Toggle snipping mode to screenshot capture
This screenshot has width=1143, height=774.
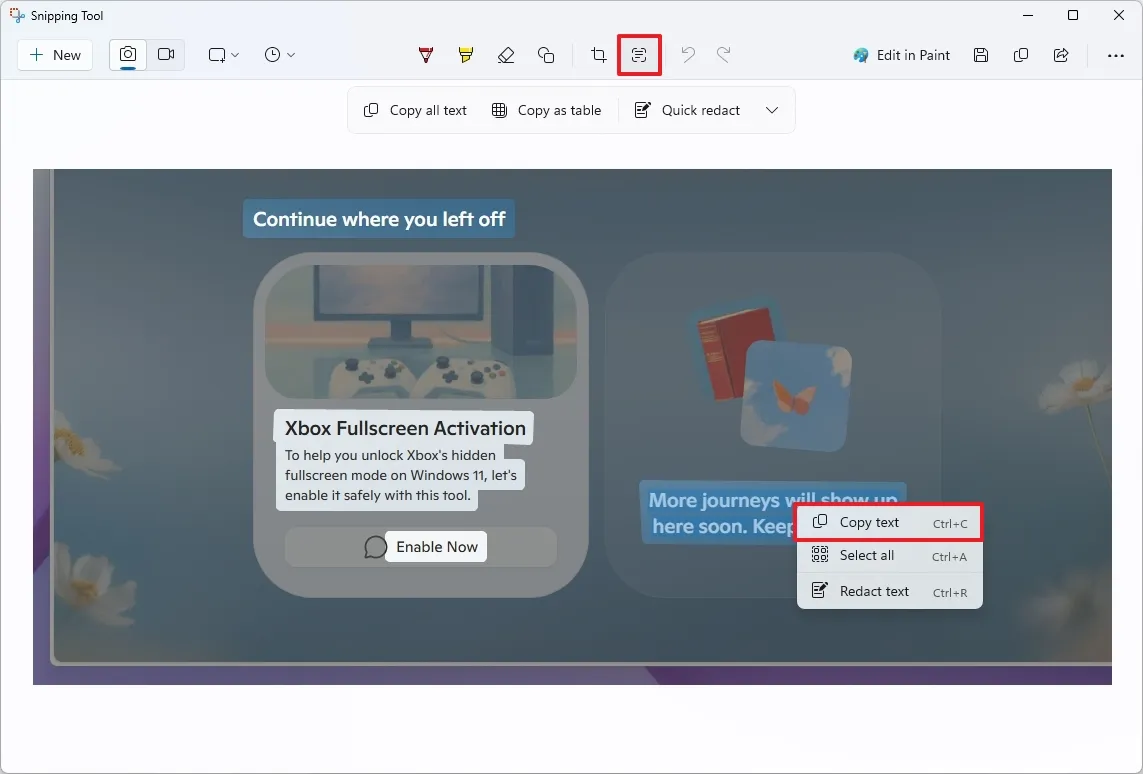click(x=127, y=55)
